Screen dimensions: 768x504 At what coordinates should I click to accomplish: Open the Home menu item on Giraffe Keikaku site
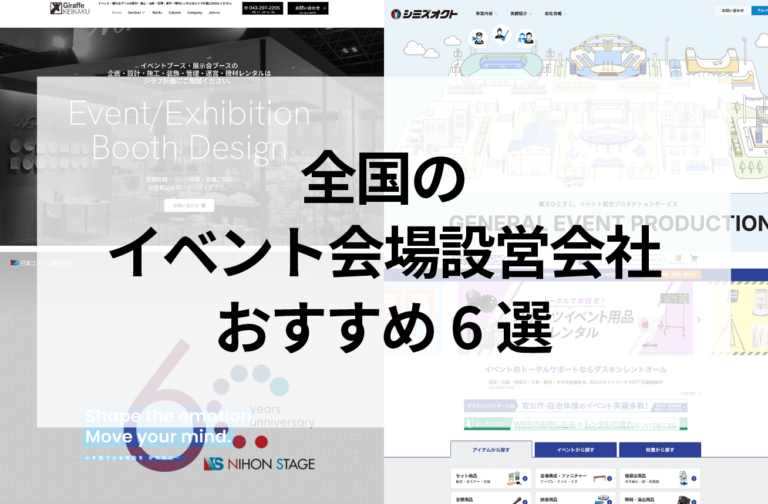(x=117, y=13)
